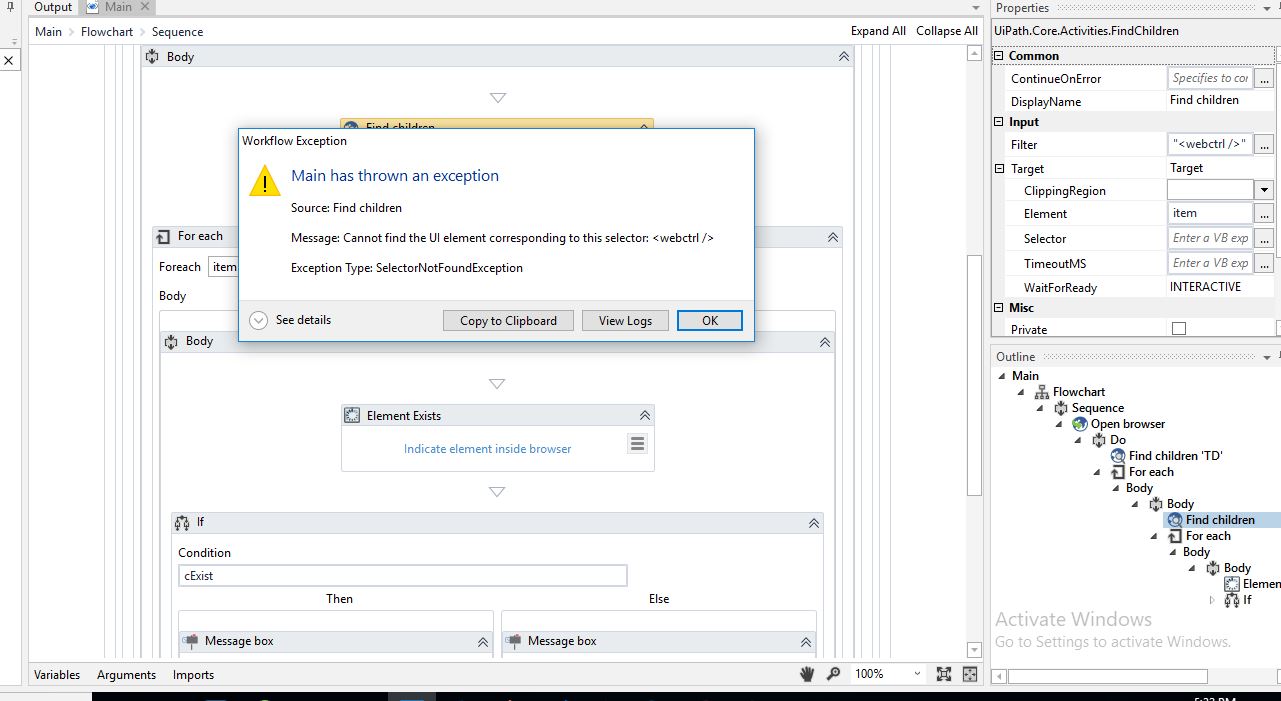Select highlighted Find children in Outline

point(1220,520)
